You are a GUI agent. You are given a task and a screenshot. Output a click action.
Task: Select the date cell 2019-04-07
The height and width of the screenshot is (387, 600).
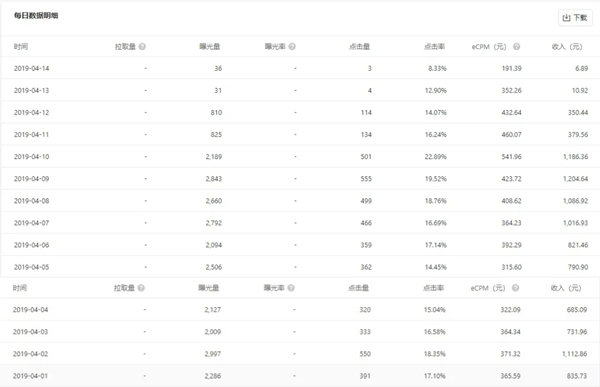pos(31,223)
